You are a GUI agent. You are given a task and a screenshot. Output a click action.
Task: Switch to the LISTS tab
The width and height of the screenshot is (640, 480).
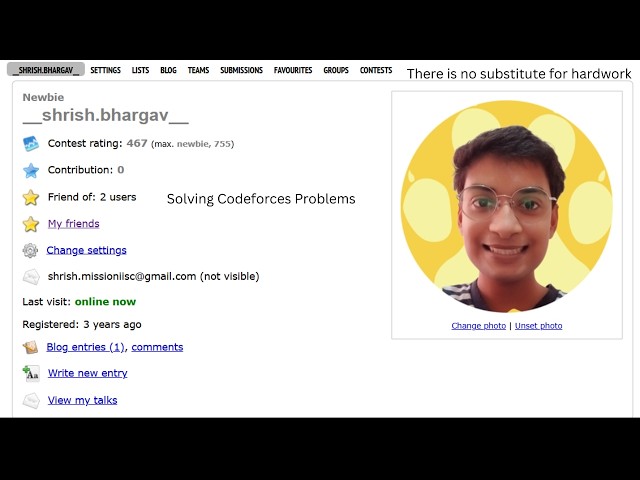tap(140, 70)
